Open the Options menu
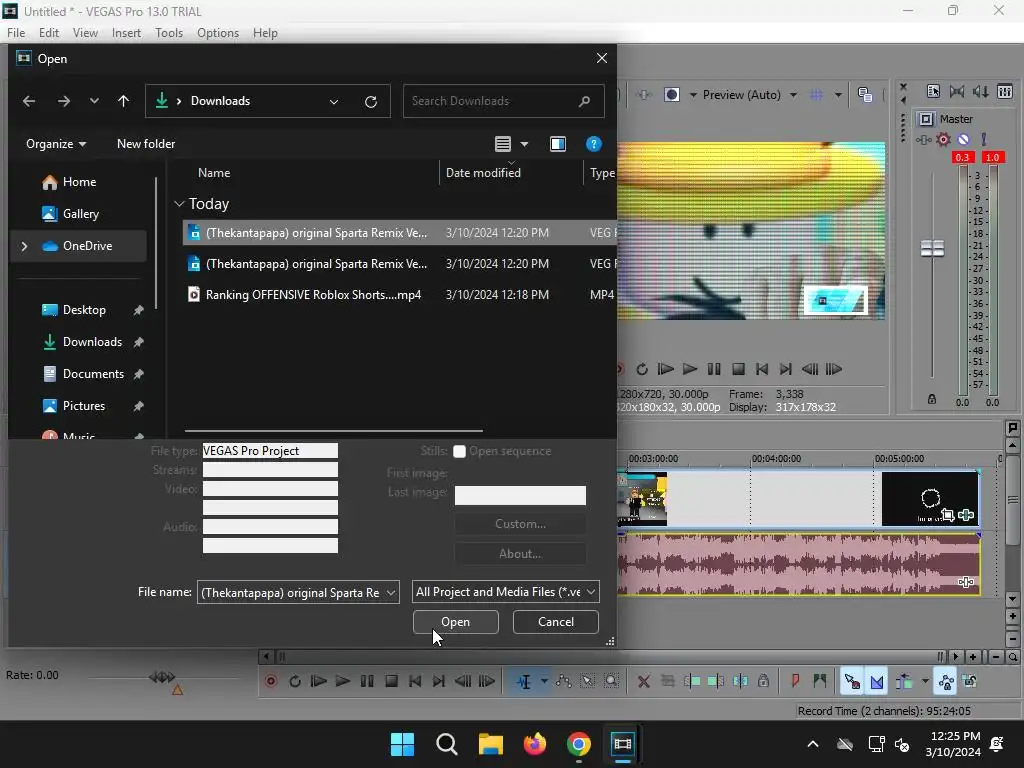The height and width of the screenshot is (768, 1024). click(x=218, y=33)
